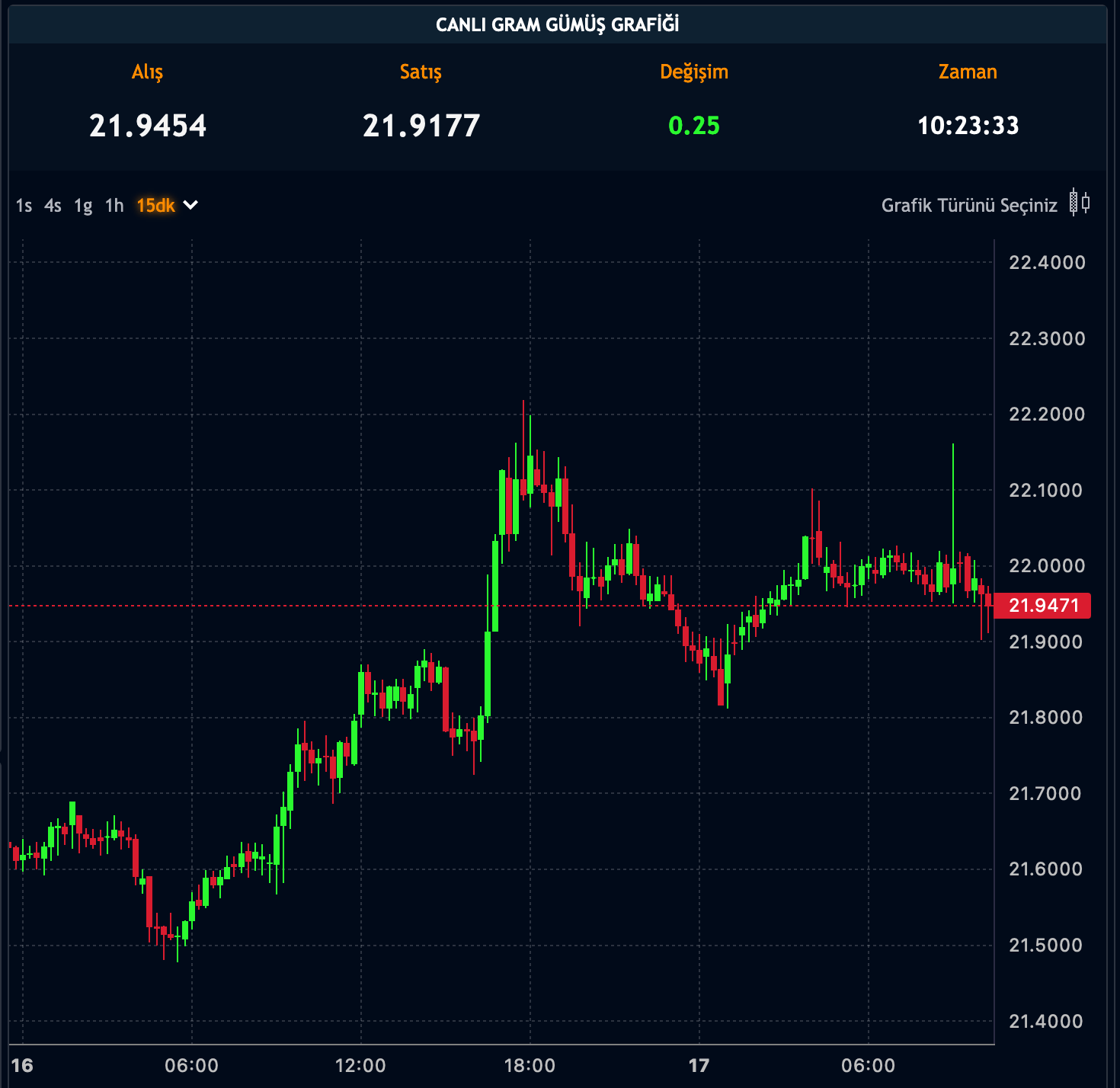Click the 22.4000 price axis label
Screen dimensions: 1120x1088
(x=1046, y=263)
